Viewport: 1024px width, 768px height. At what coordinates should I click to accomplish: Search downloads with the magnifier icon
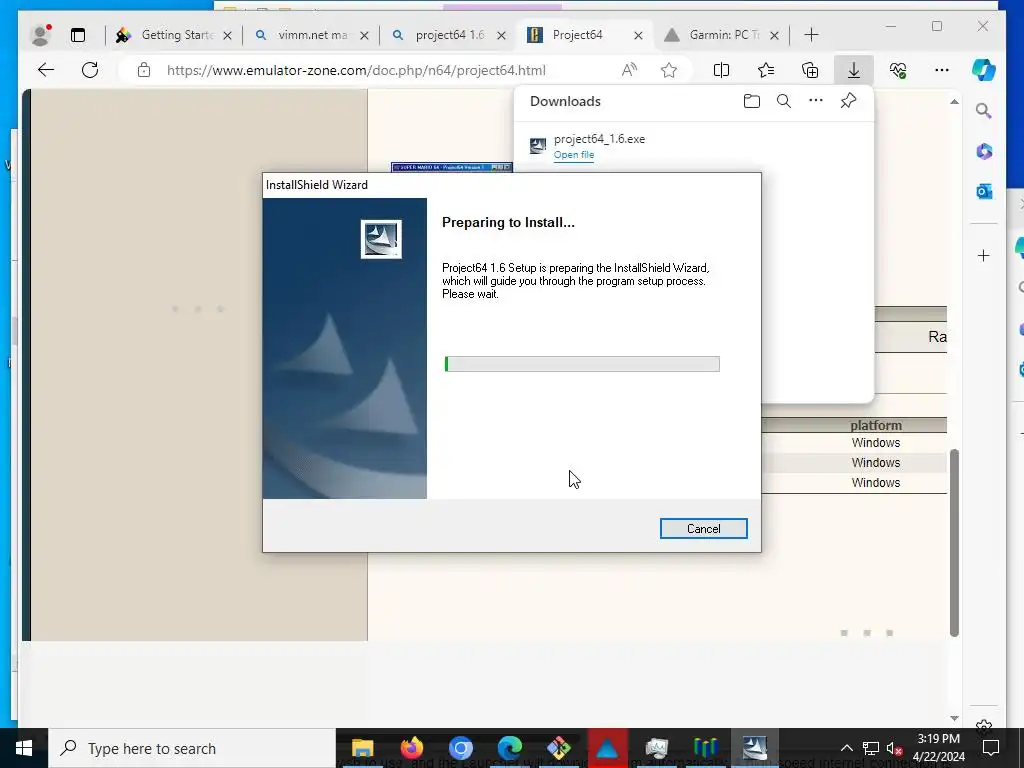click(x=784, y=101)
